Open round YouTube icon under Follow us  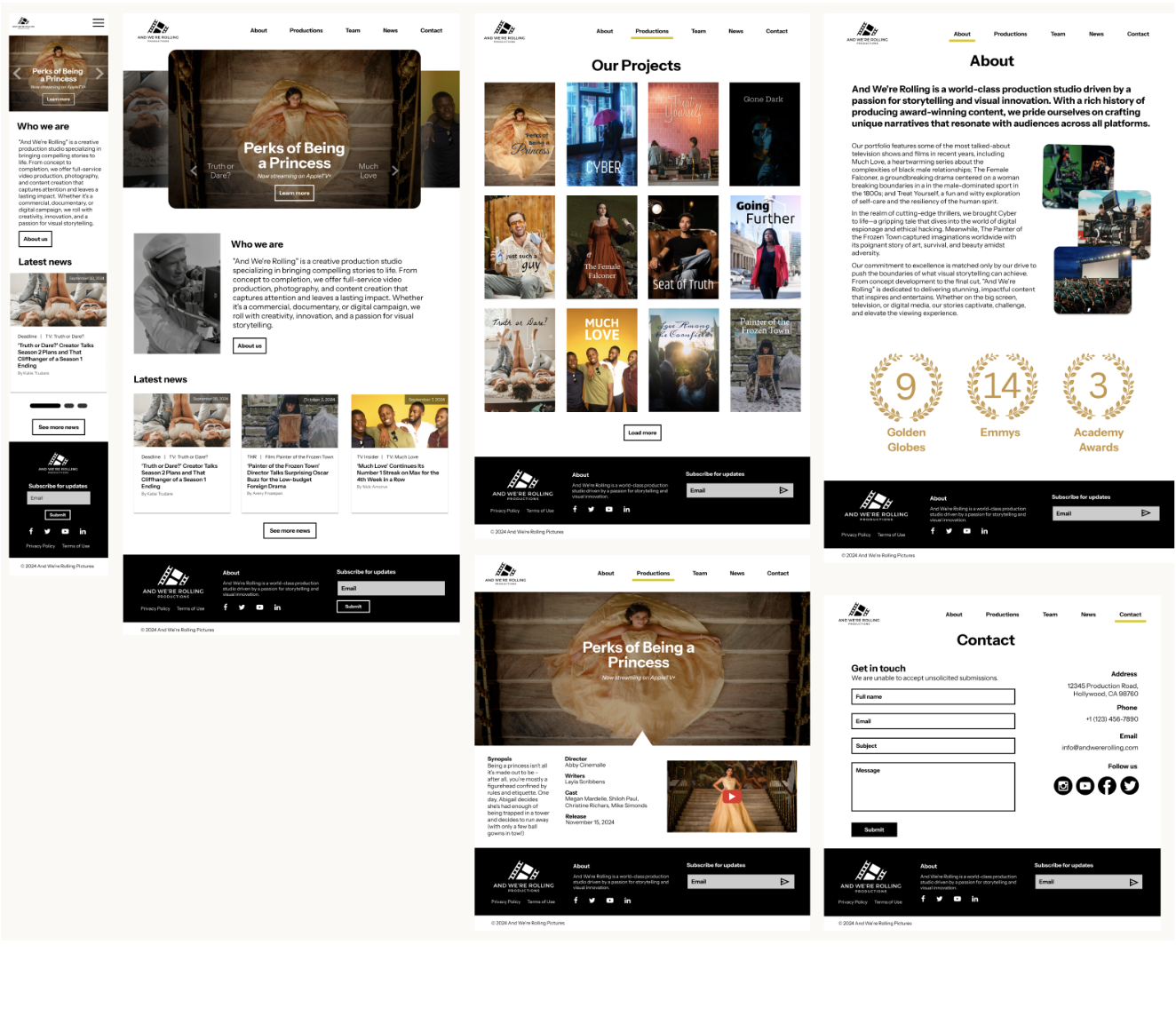coord(1085,786)
